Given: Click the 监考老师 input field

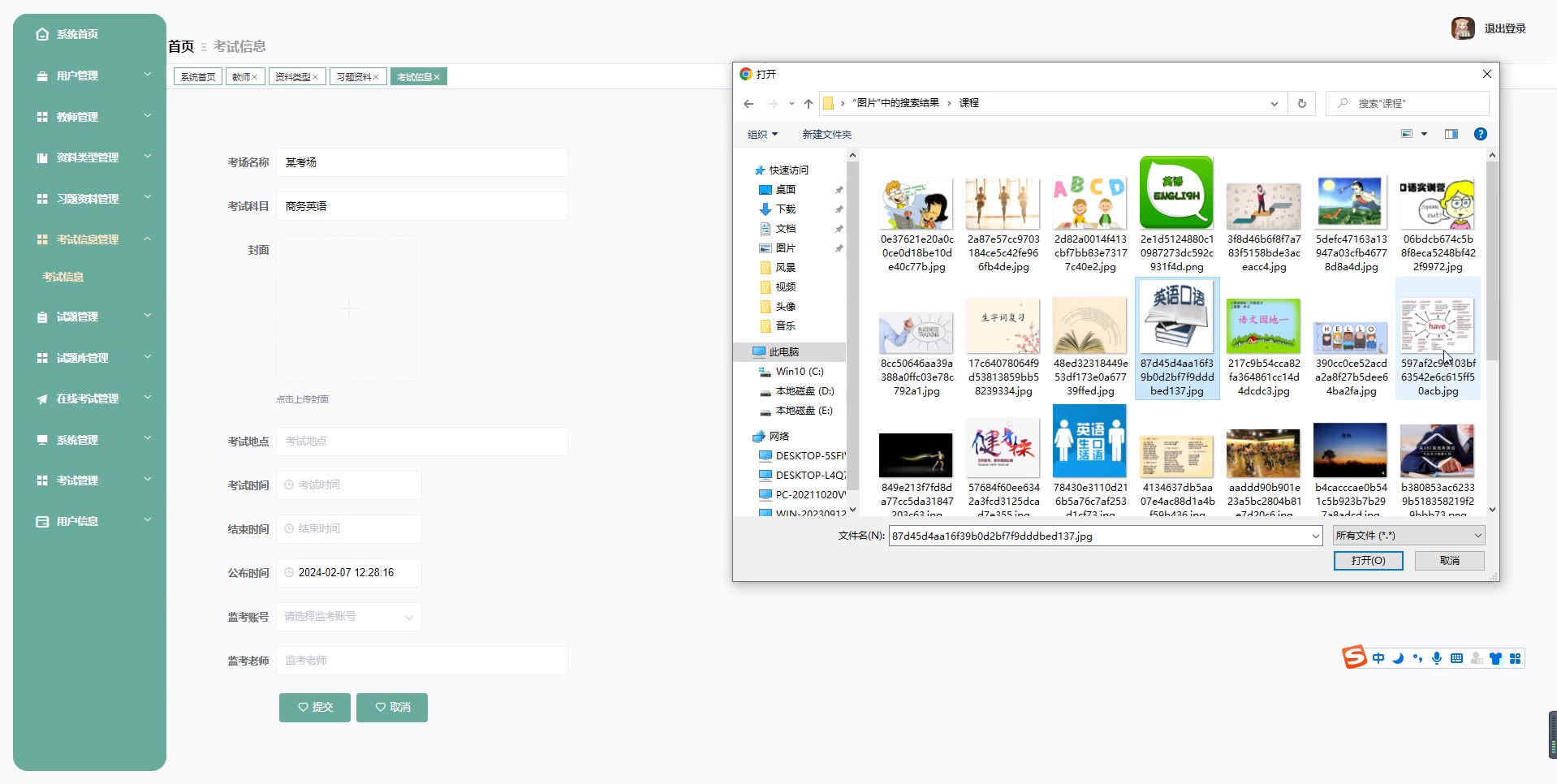Looking at the screenshot, I should coord(421,661).
